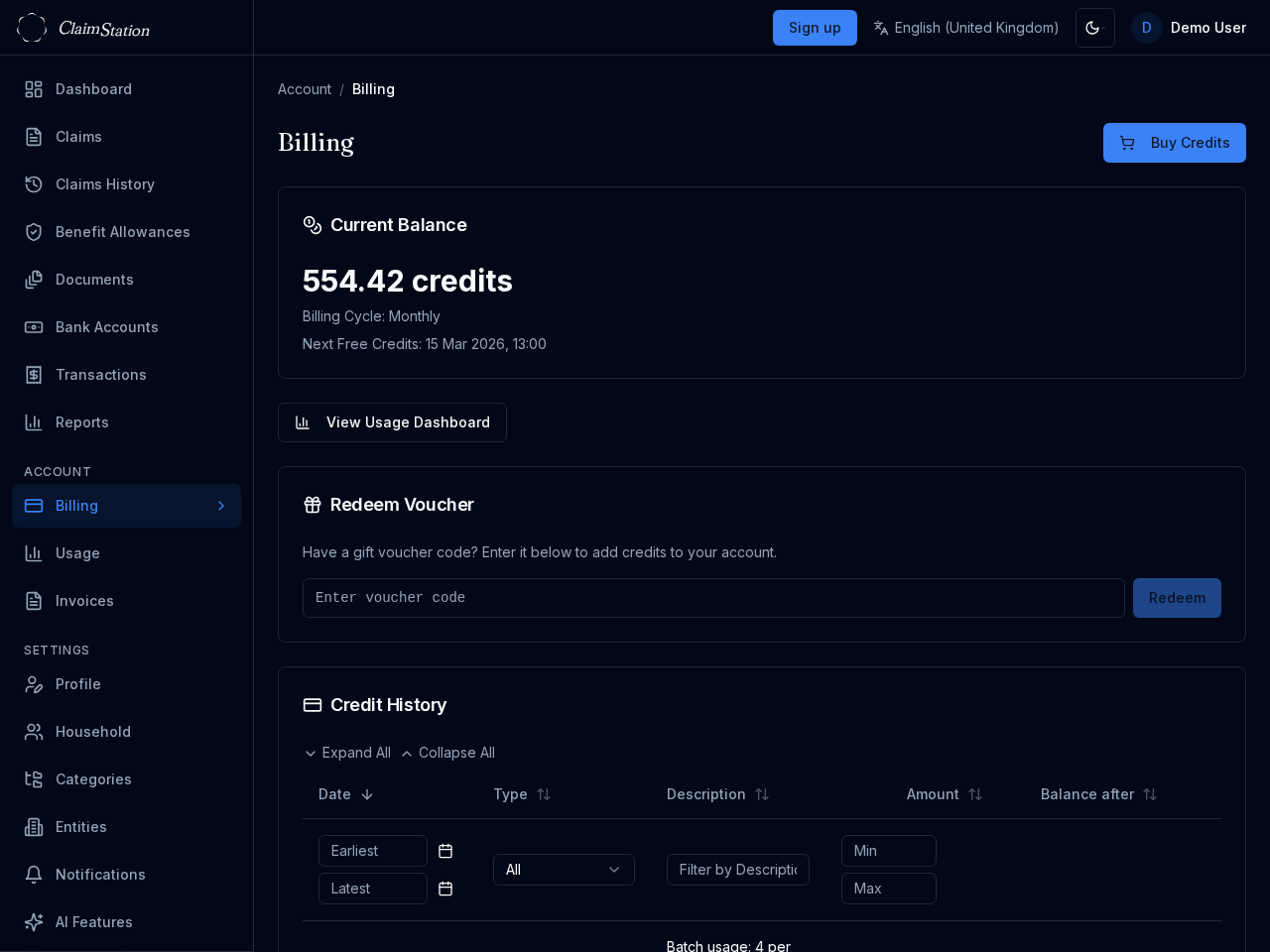This screenshot has height=952, width=1270.
Task: Click the Transactions receipt icon
Action: (x=34, y=375)
